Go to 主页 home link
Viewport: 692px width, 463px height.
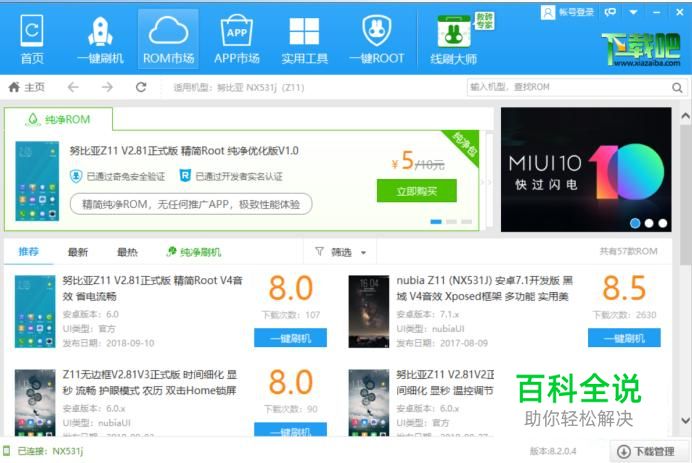(x=27, y=87)
